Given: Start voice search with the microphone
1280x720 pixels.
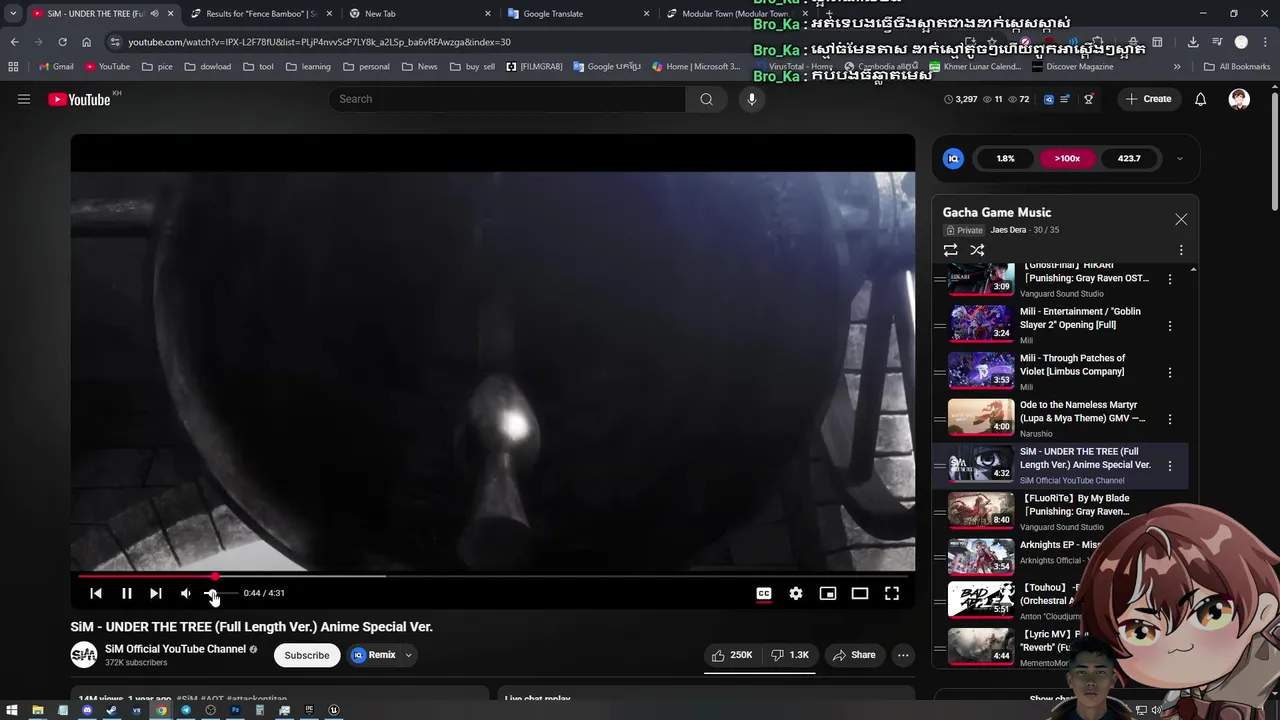Looking at the screenshot, I should (x=752, y=99).
